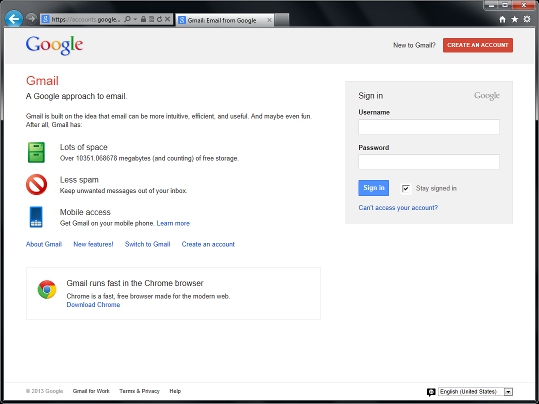Open the About Gmail link
Viewport: 539px width, 404px height.
44,244
